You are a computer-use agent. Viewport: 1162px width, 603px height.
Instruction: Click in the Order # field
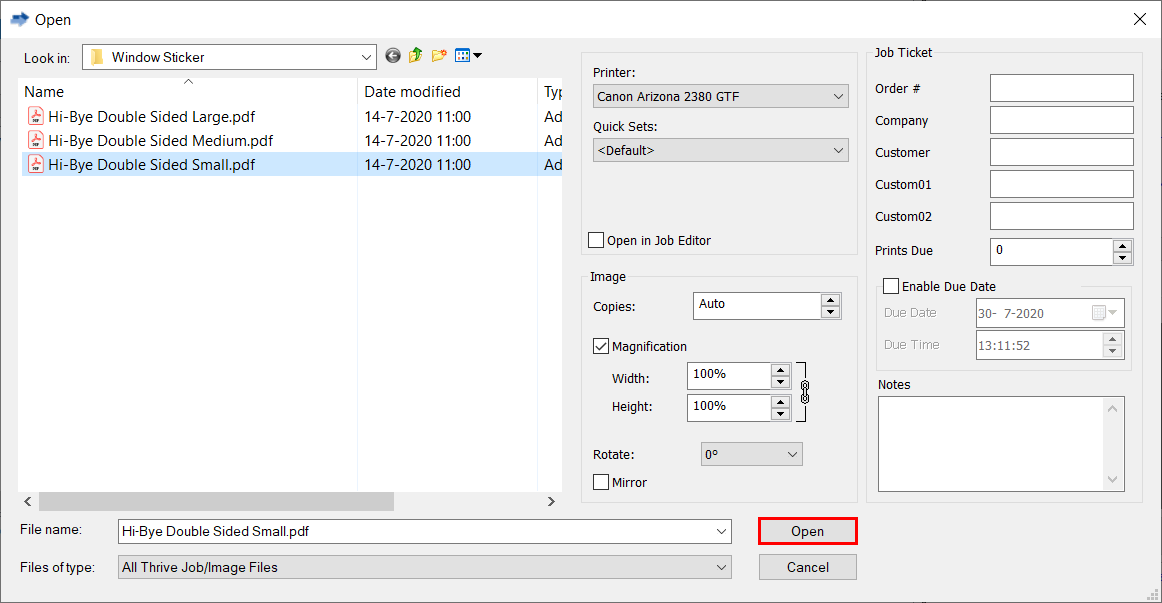click(x=1061, y=89)
